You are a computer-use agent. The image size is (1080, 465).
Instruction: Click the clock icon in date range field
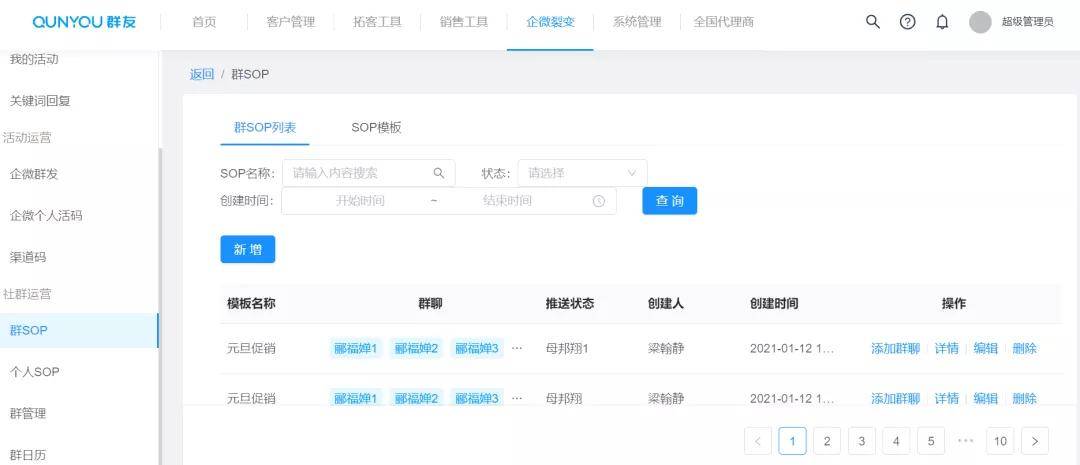coord(599,201)
